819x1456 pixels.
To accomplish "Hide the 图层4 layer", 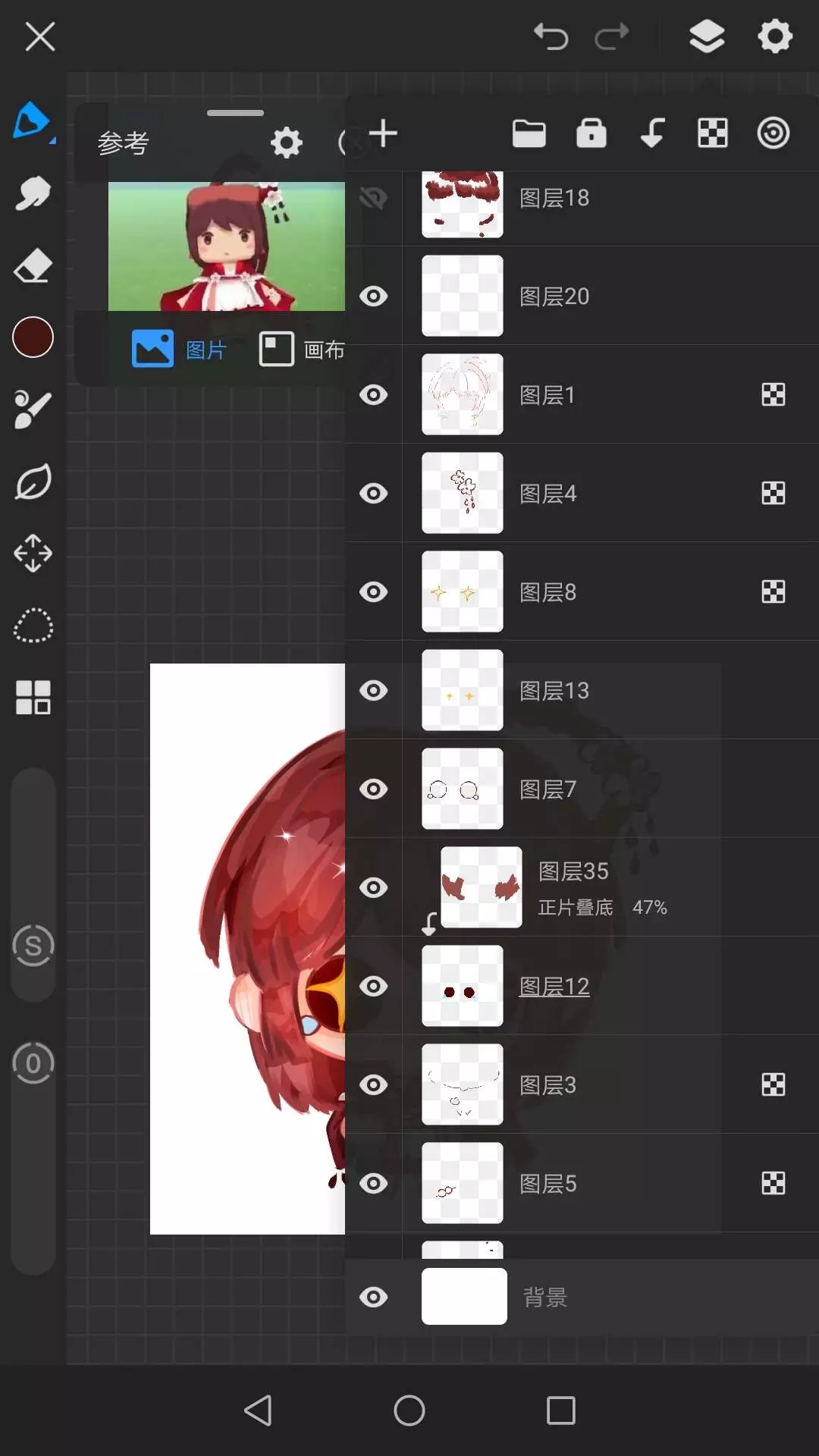I will (x=373, y=493).
